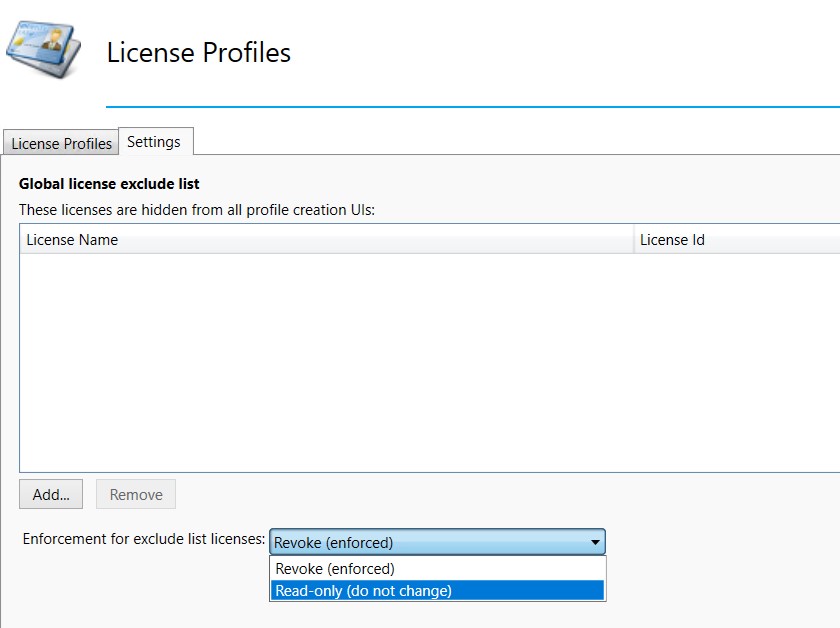Click the License Profiles card icon

[x=43, y=49]
